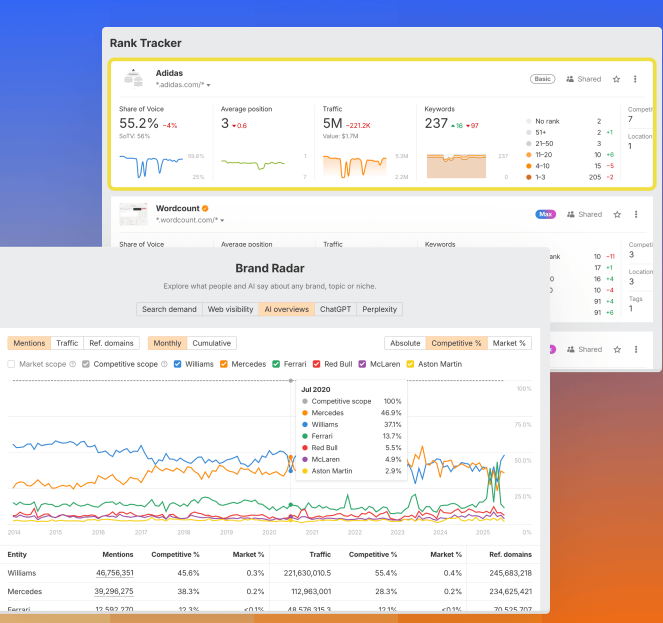Screen dimensions: 663x623
Task: Switch to the ChatGPT tab
Action: point(334,310)
